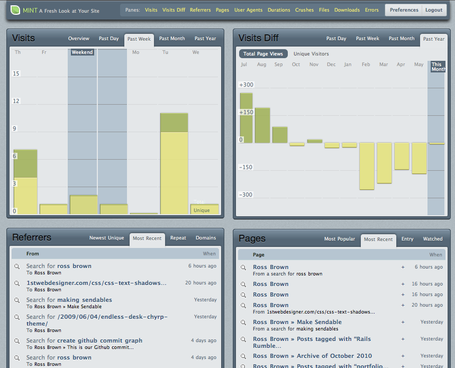
Task: Show Past Week in Visits Diff
Action: (x=367, y=38)
